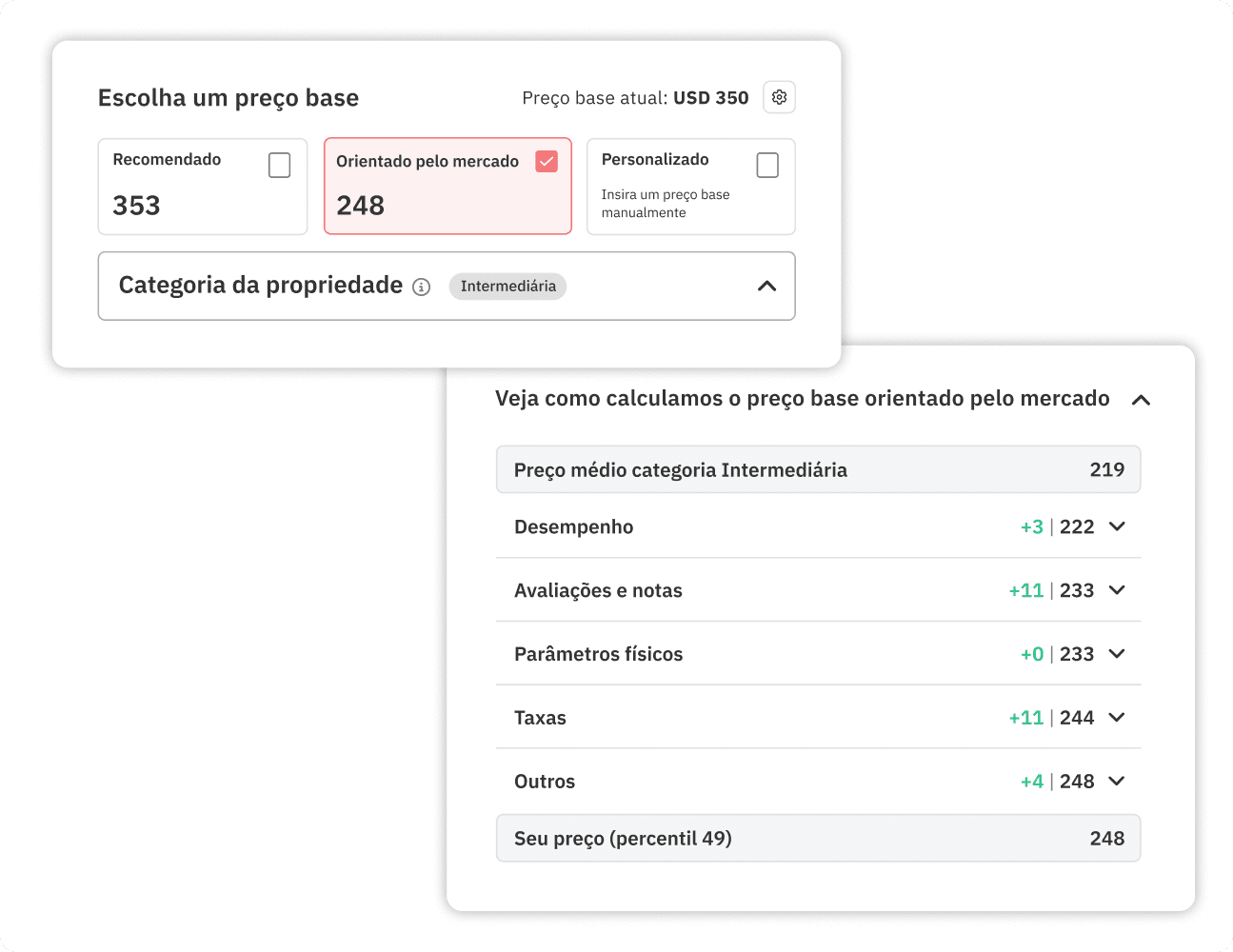Click the Escolha um preço base heading
1233x952 pixels.
click(228, 97)
